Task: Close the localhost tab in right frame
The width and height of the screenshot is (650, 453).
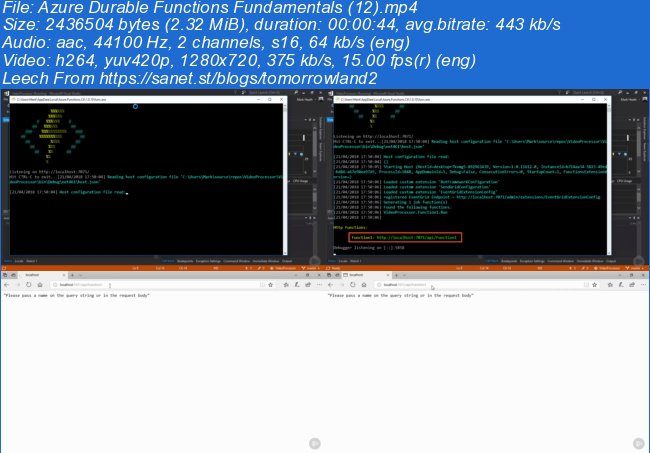Action: tap(388, 275)
